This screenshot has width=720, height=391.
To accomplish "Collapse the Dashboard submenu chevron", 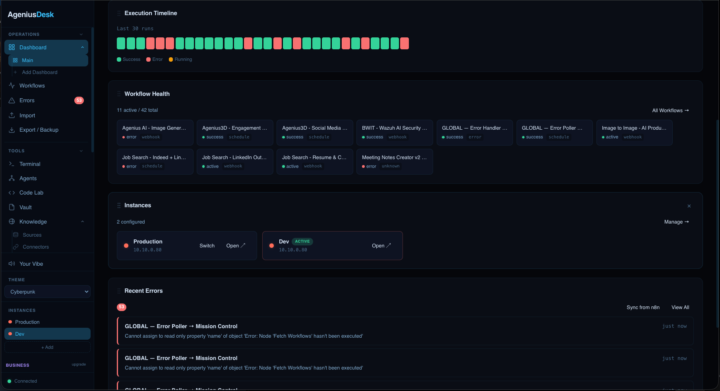I will coord(83,47).
